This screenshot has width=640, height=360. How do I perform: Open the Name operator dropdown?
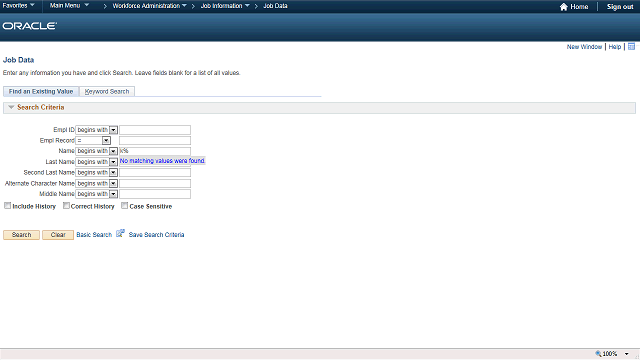coord(97,151)
